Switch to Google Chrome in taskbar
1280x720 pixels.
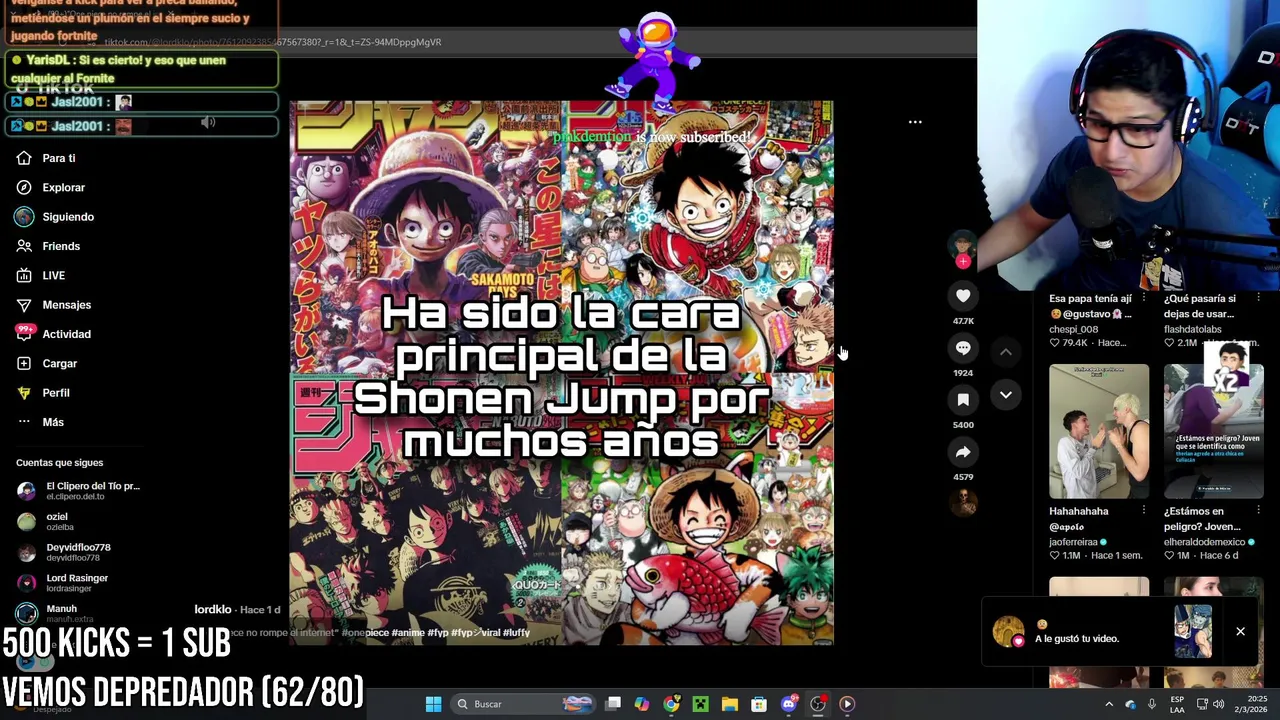click(671, 704)
